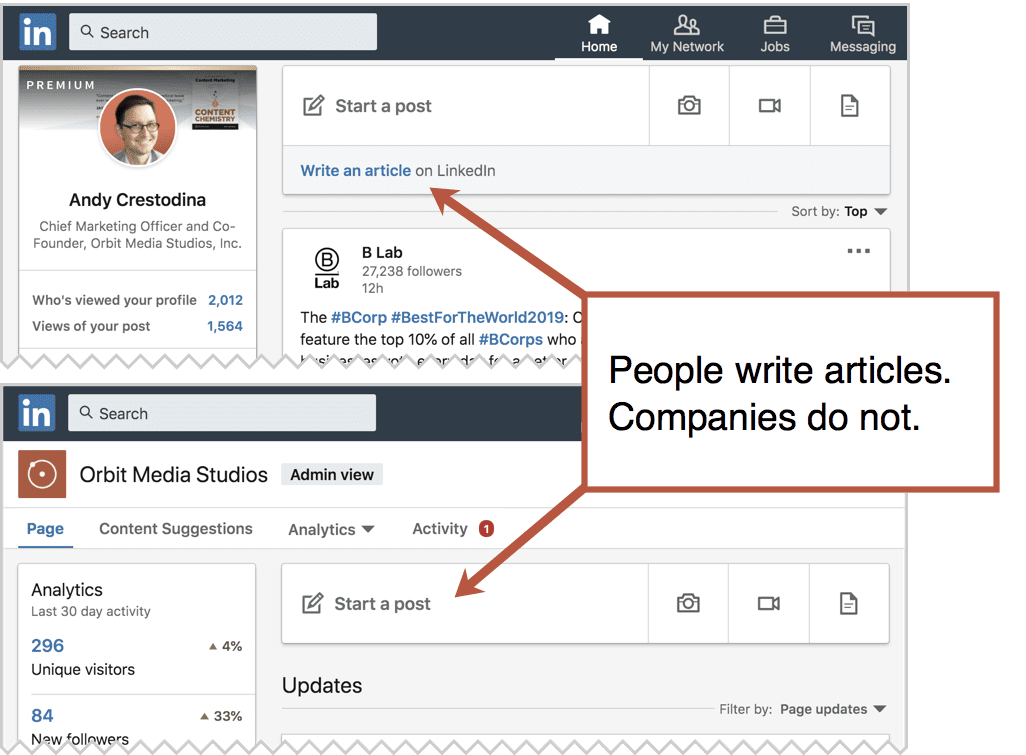
Task: Click the document icon in the Orbit Media page post box
Action: 848,603
